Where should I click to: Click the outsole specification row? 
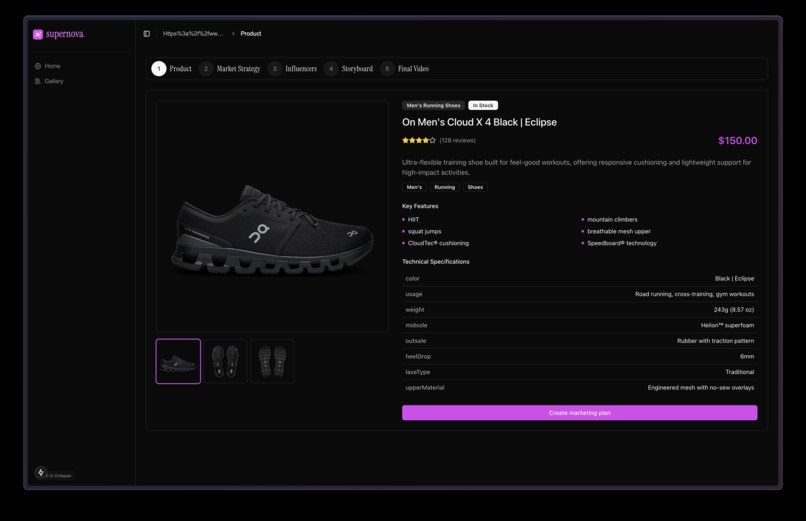(579, 341)
